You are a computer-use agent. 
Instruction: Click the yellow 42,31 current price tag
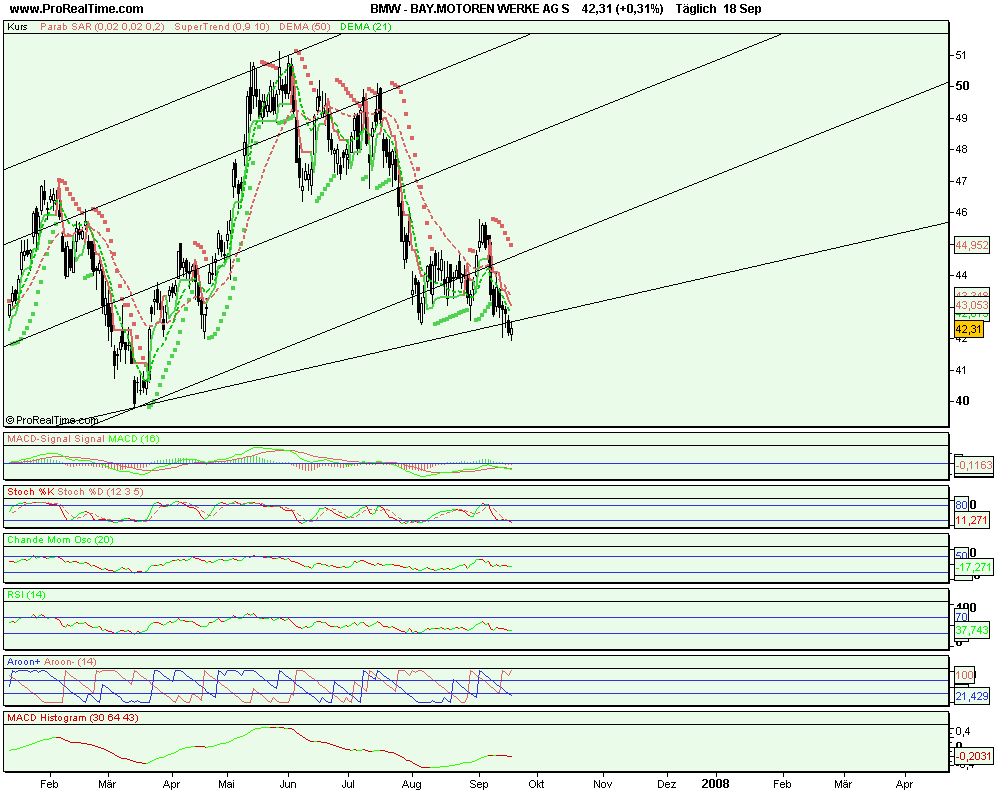click(968, 329)
